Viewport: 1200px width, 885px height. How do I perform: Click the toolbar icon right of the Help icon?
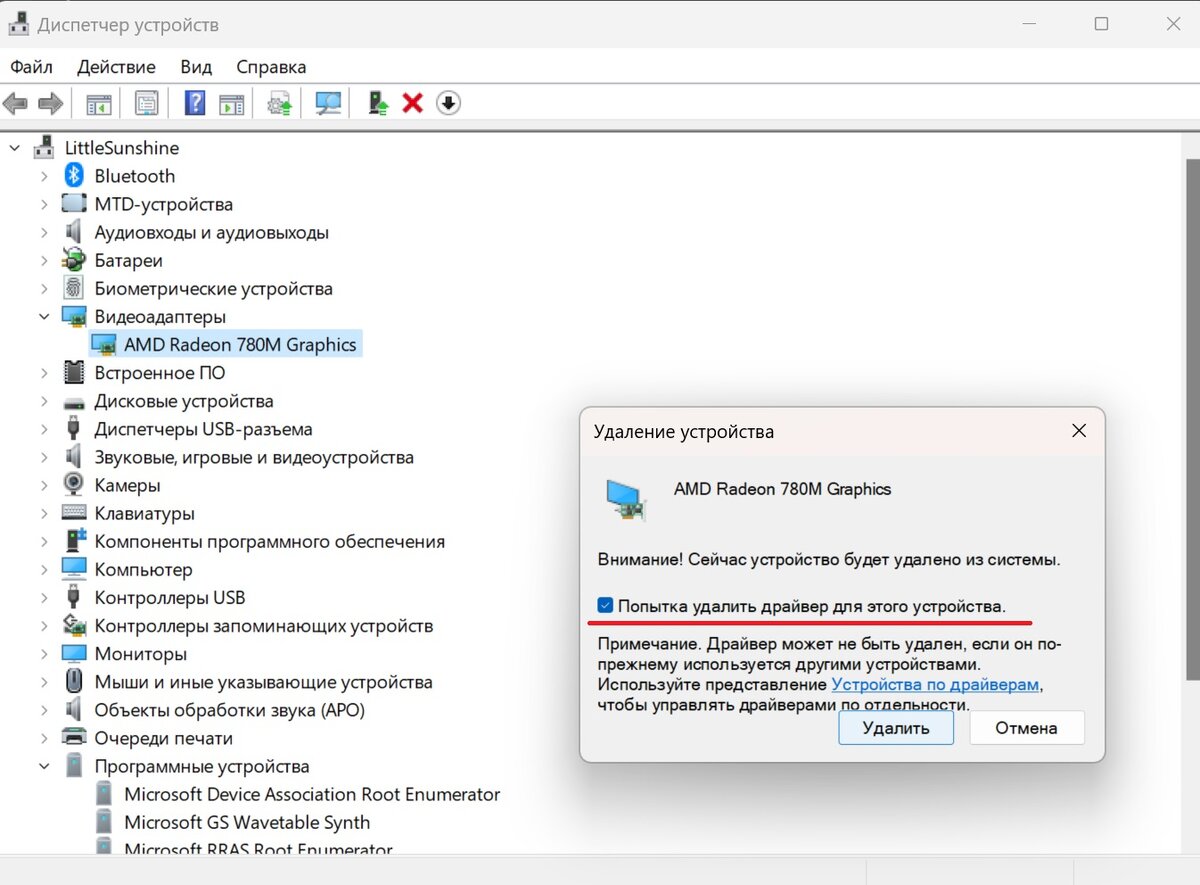(x=232, y=103)
